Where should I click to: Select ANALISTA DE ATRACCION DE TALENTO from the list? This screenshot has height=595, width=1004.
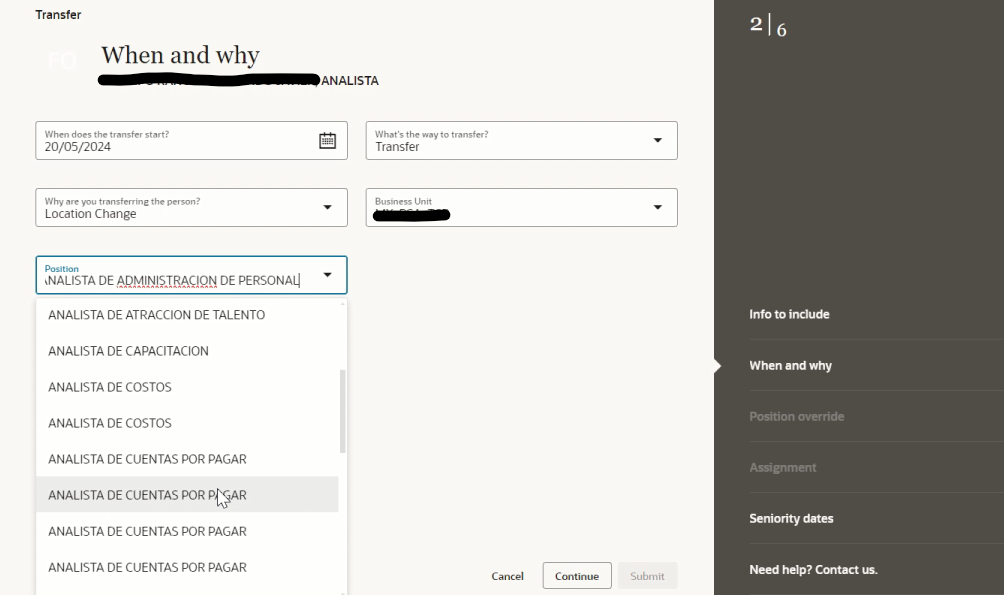click(155, 314)
